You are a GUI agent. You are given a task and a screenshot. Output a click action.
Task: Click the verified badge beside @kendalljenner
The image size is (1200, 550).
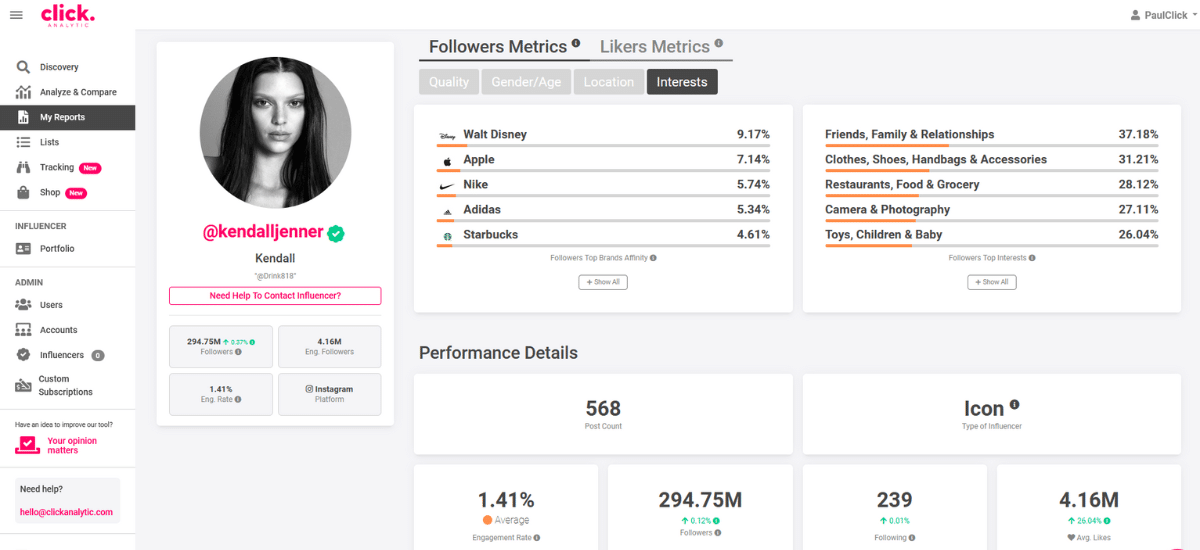tap(337, 233)
